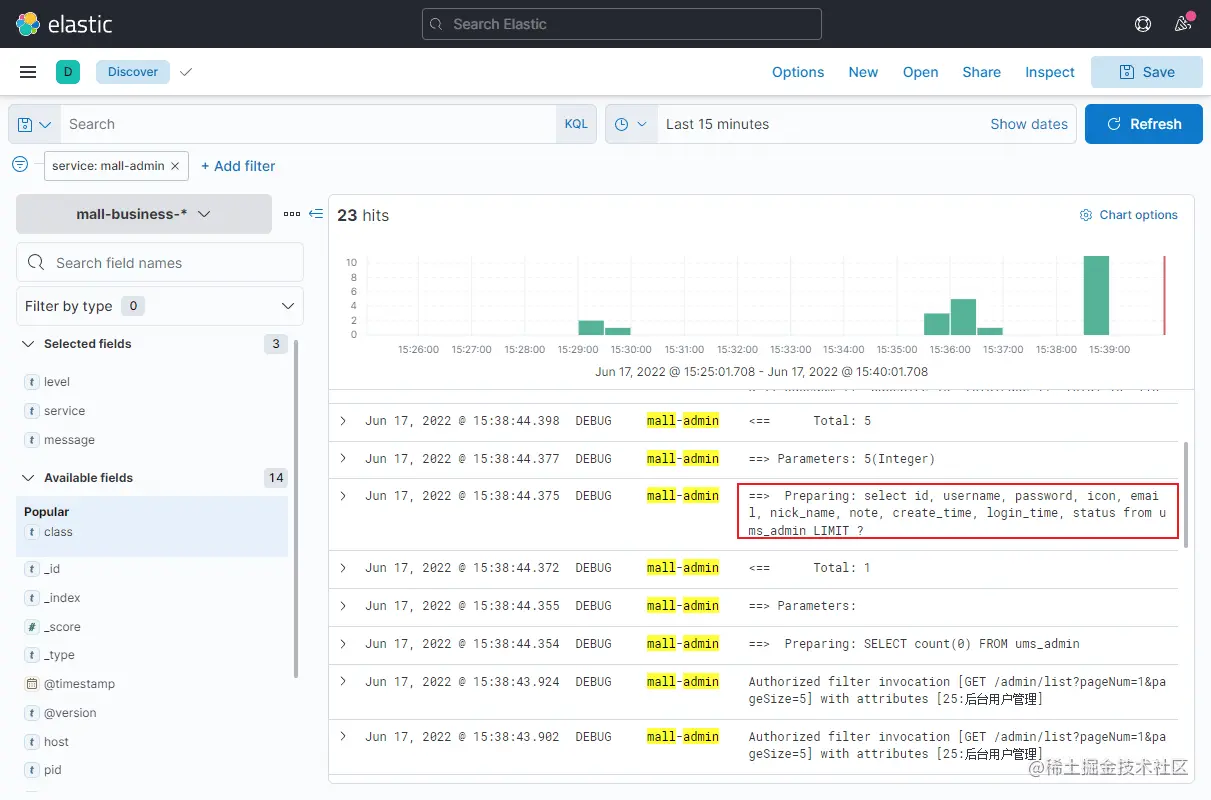Click Open in the top menu
Viewport: 1211px width, 800px height.
click(920, 72)
